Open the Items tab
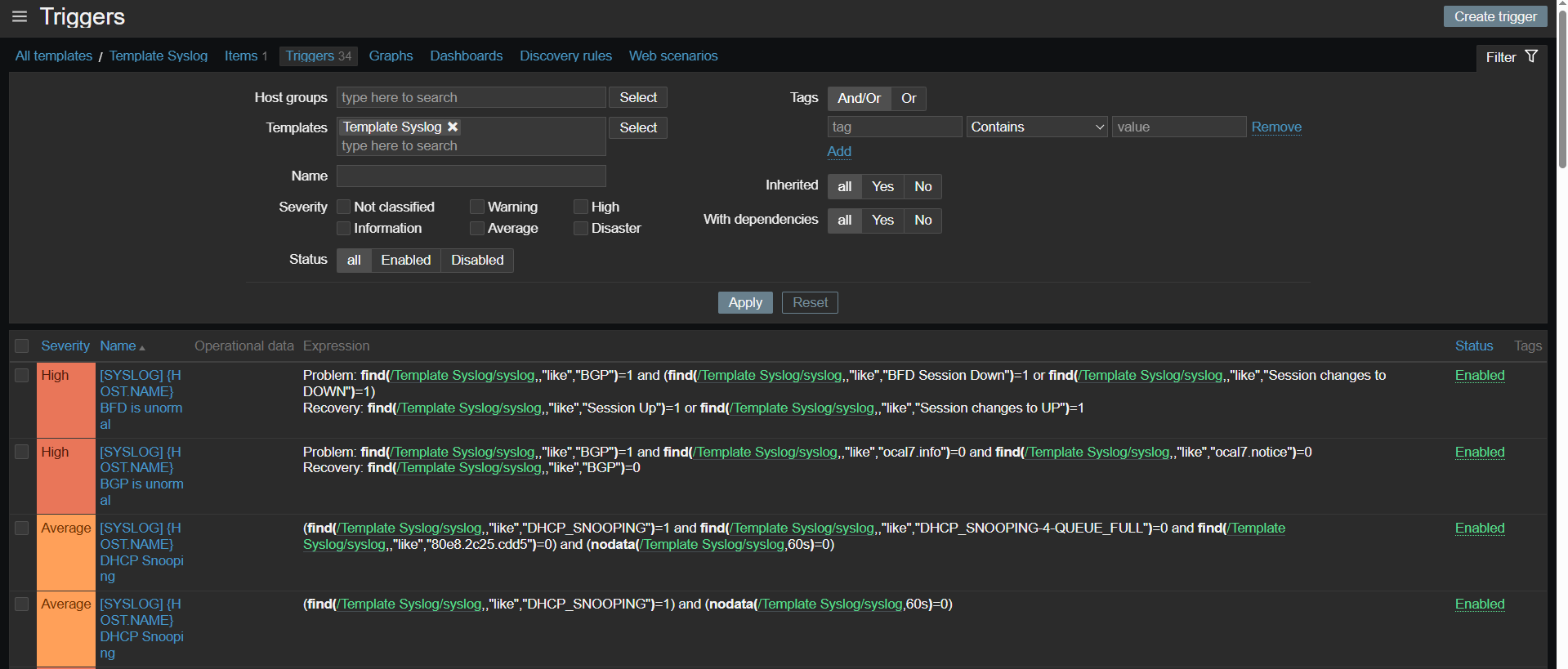Screen dimensions: 1568x669 click(246, 56)
